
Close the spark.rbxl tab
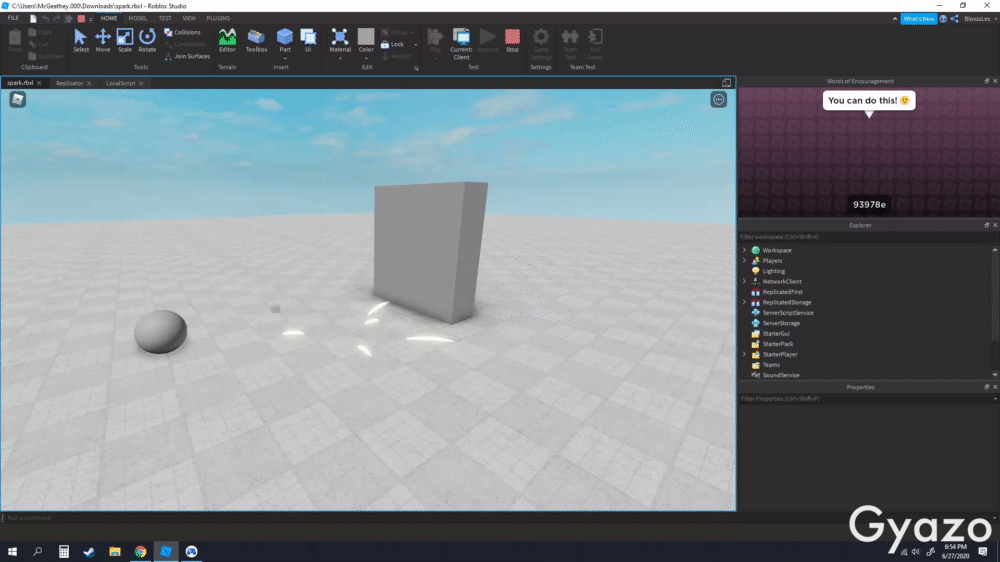coord(39,83)
